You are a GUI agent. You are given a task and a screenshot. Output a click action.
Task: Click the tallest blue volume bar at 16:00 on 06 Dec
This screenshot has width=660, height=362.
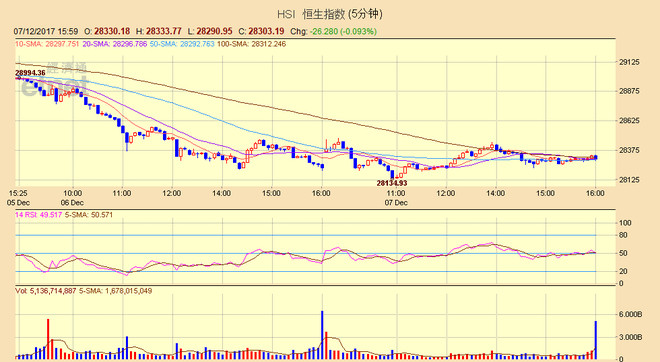click(x=322, y=335)
